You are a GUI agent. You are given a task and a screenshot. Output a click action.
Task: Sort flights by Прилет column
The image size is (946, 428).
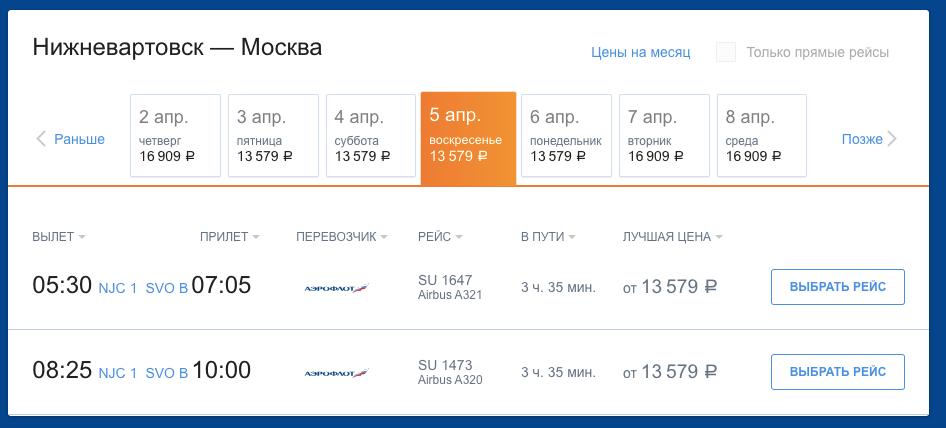coord(229,237)
